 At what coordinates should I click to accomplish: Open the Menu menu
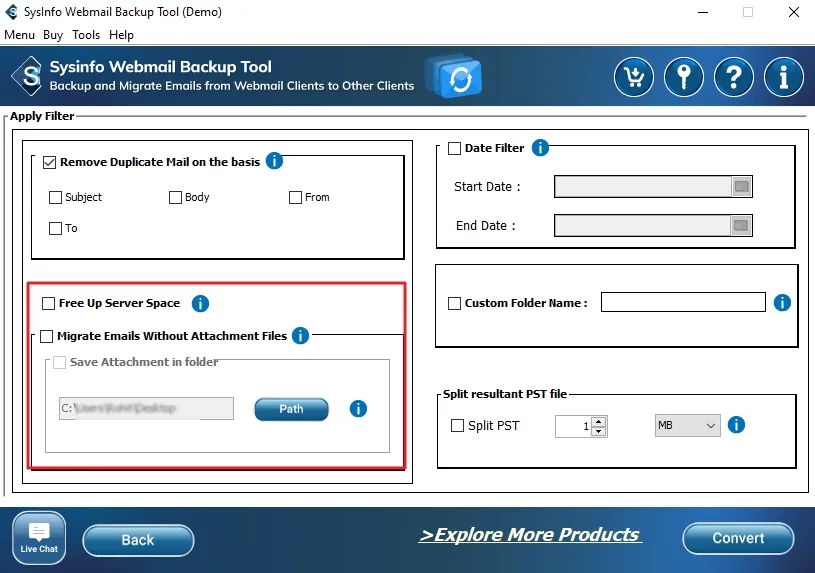[19, 35]
